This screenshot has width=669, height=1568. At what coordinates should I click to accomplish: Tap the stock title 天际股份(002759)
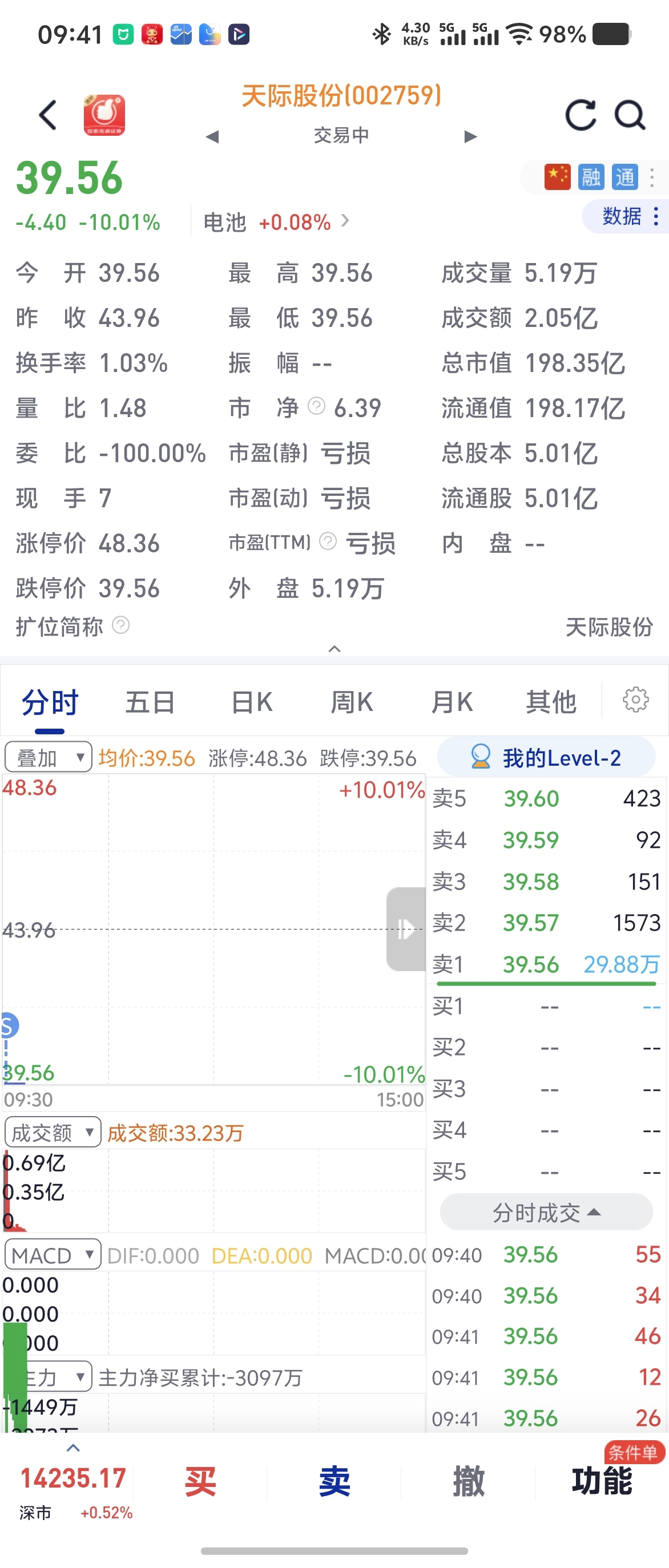coord(341,95)
